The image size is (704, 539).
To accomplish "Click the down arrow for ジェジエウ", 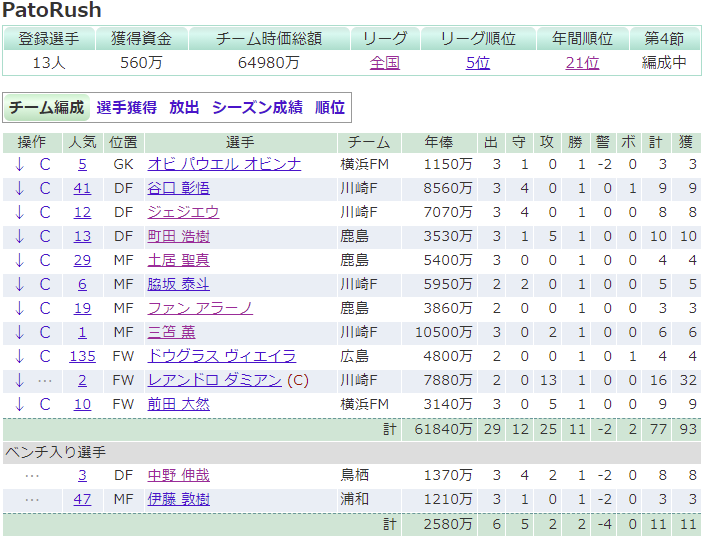I will [19, 212].
